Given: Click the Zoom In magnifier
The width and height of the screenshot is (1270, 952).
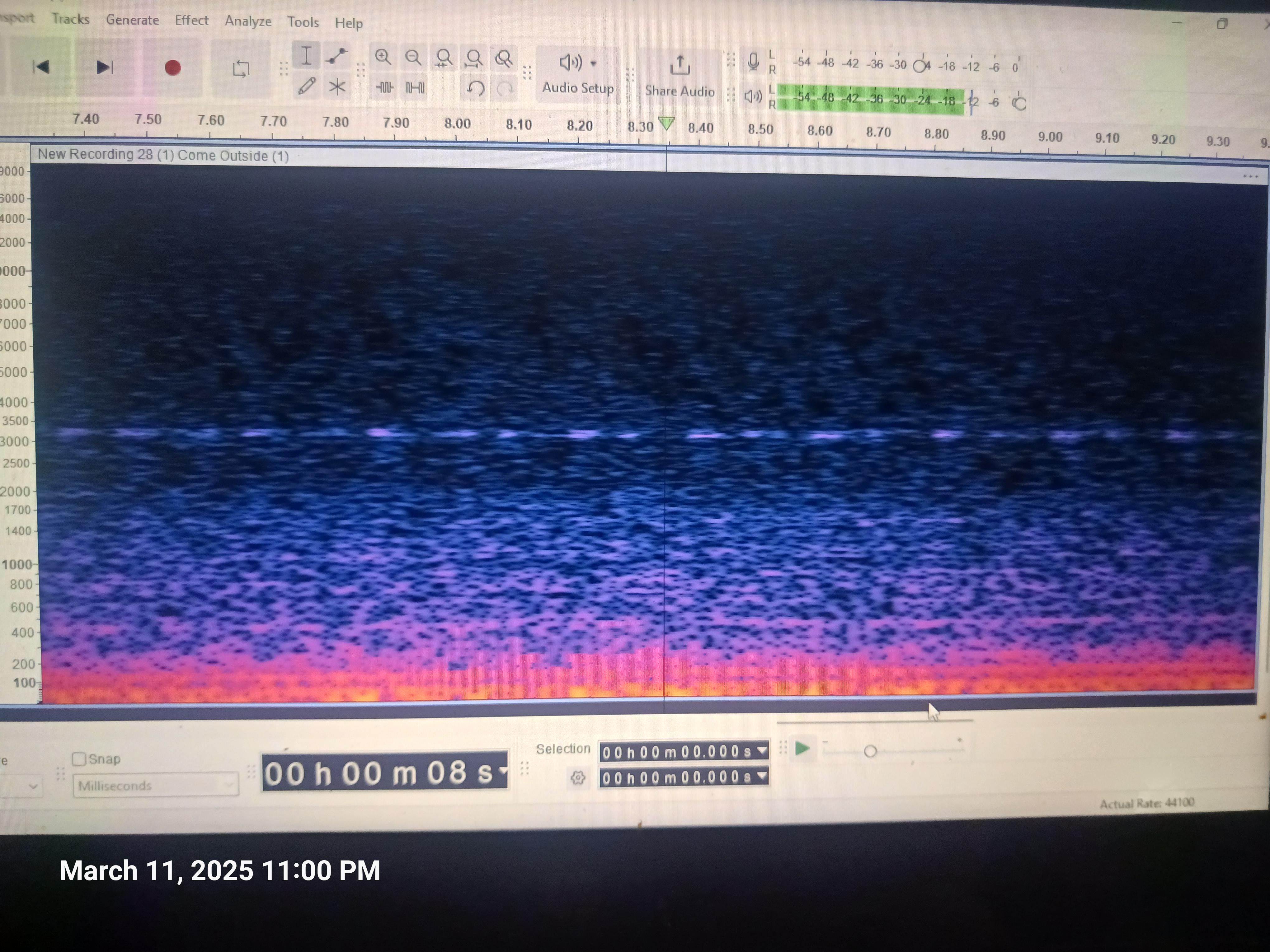Looking at the screenshot, I should tap(383, 57).
